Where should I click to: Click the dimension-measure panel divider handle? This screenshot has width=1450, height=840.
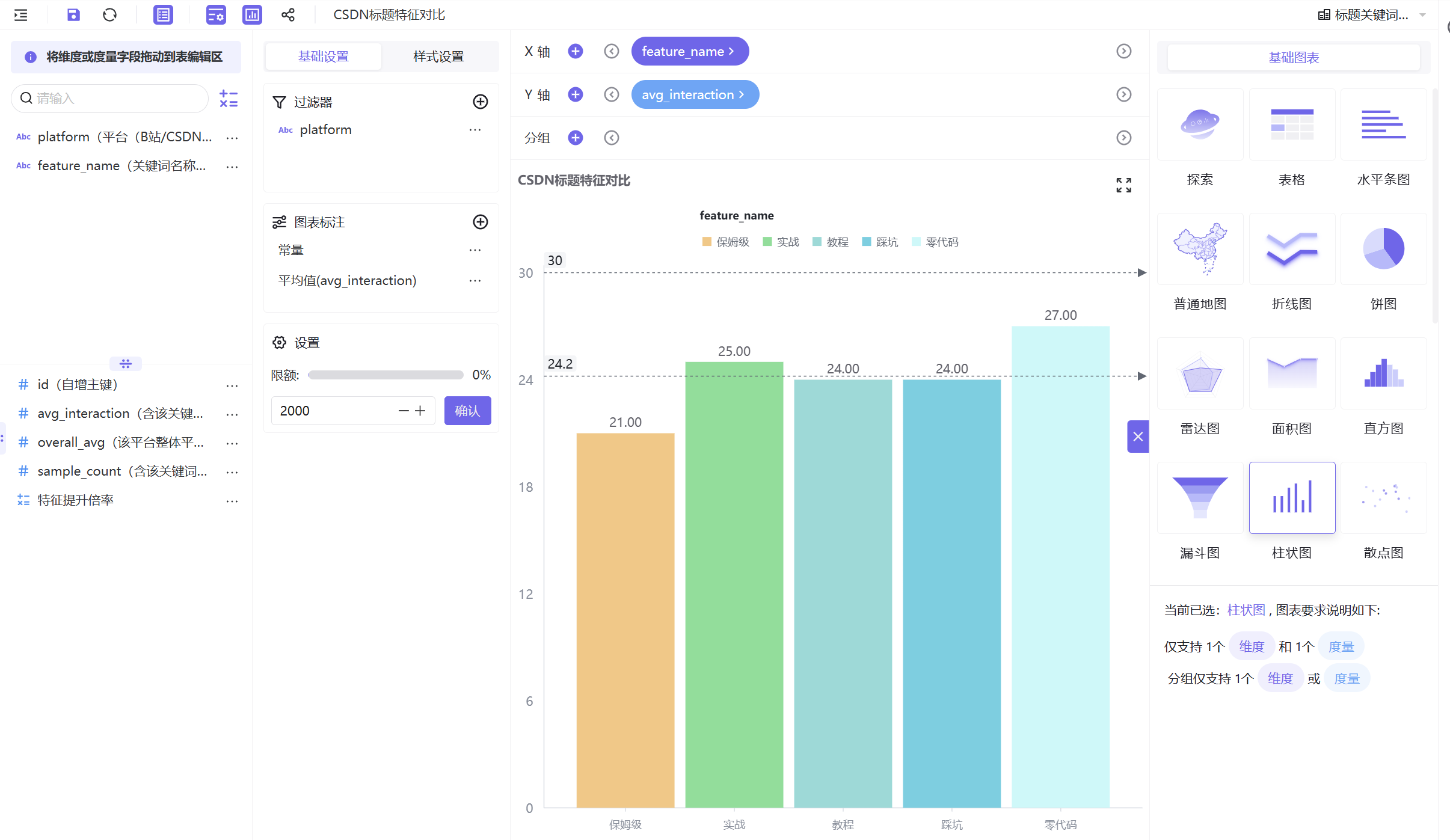(126, 364)
